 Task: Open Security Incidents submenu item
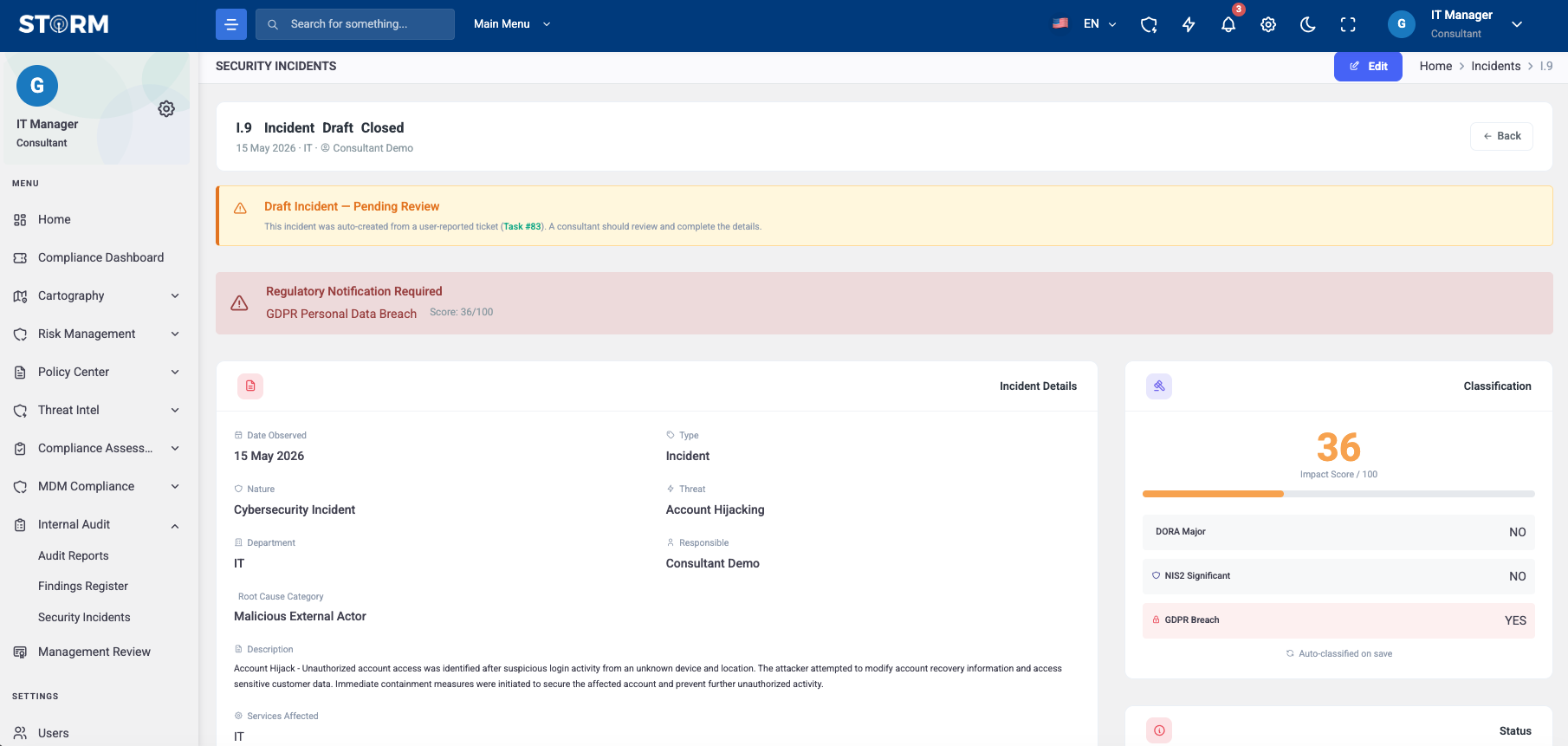pos(84,618)
